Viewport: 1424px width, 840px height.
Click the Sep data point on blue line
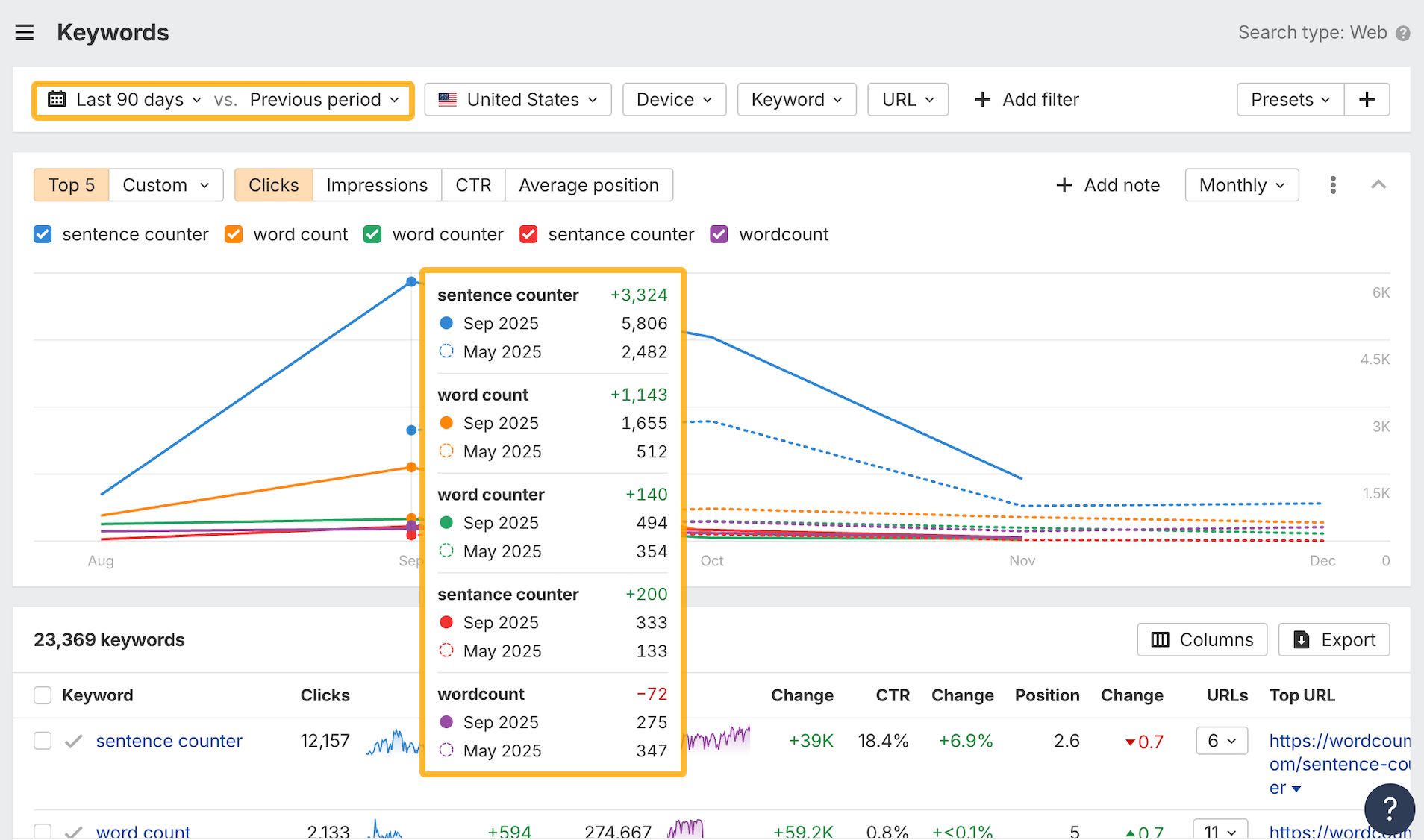pyautogui.click(x=411, y=281)
